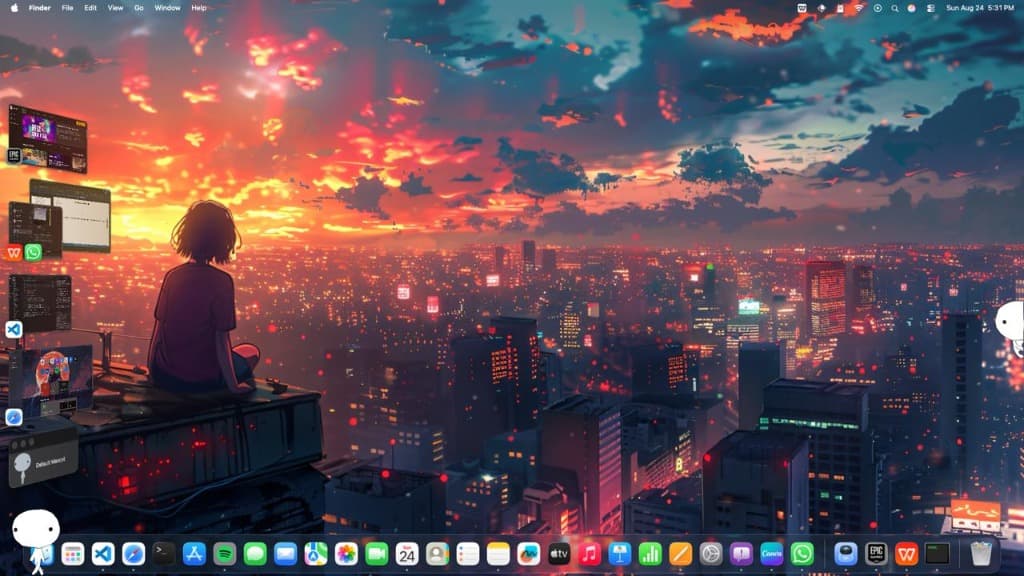
Task: Open the Edit menu
Action: pos(90,8)
